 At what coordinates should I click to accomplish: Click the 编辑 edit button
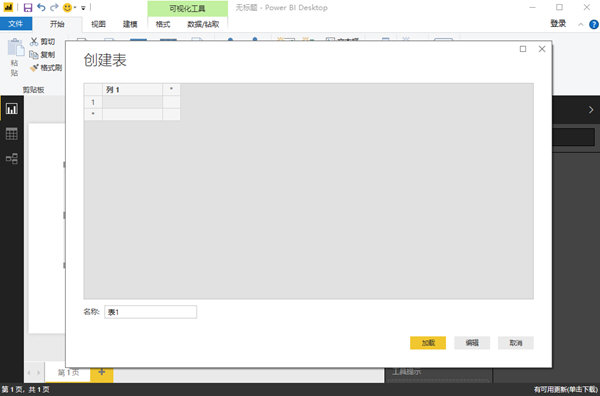click(x=472, y=343)
